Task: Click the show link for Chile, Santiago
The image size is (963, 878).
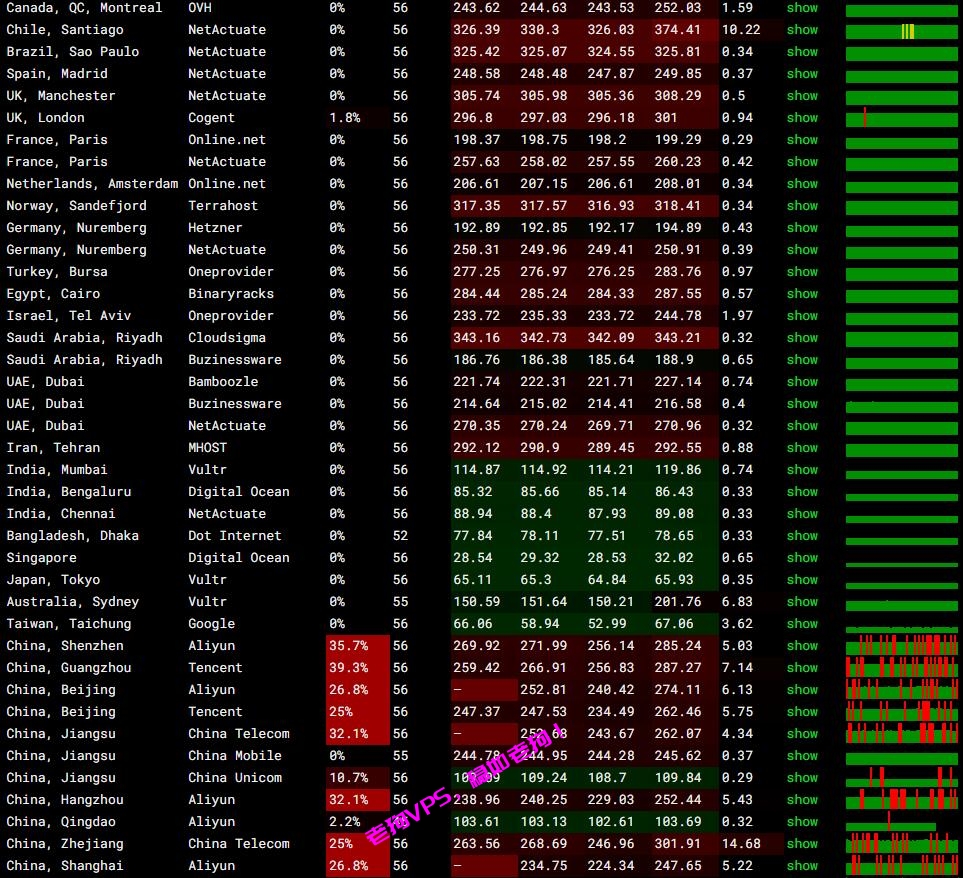Action: 802,29
